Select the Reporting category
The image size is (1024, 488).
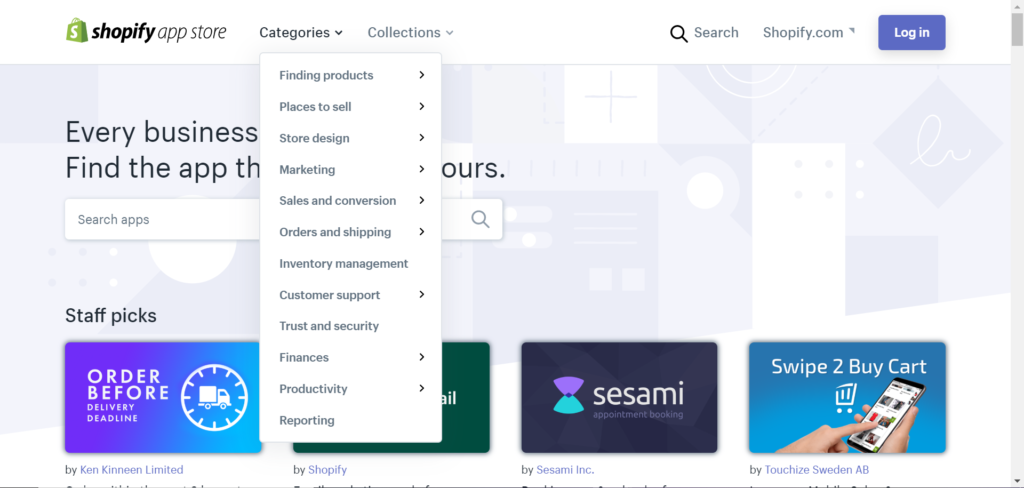pyautogui.click(x=306, y=420)
